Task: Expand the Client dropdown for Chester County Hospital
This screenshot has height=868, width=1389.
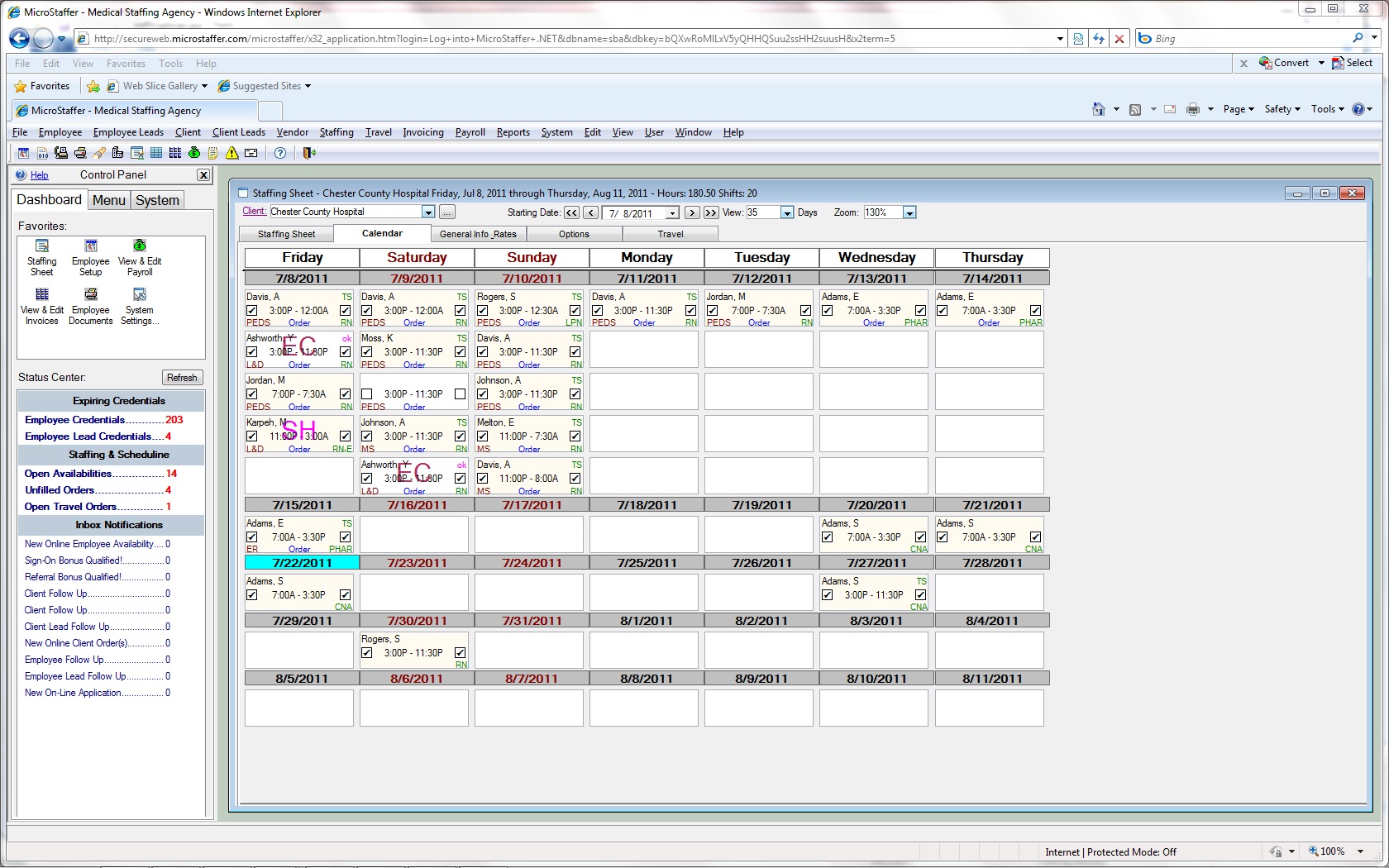Action: 428,212
